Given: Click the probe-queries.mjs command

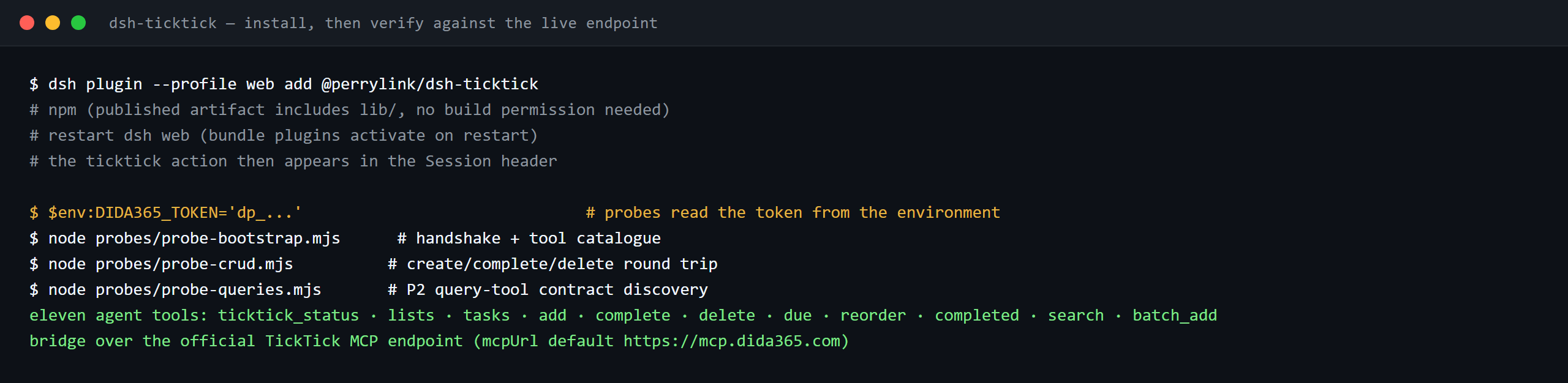Looking at the screenshot, I should pos(184,289).
